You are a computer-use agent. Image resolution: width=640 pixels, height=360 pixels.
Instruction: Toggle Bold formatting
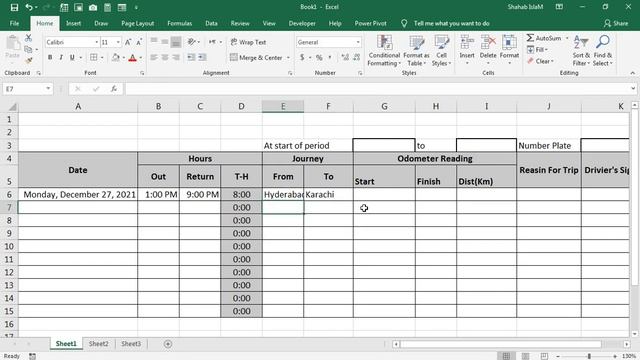(x=50, y=58)
